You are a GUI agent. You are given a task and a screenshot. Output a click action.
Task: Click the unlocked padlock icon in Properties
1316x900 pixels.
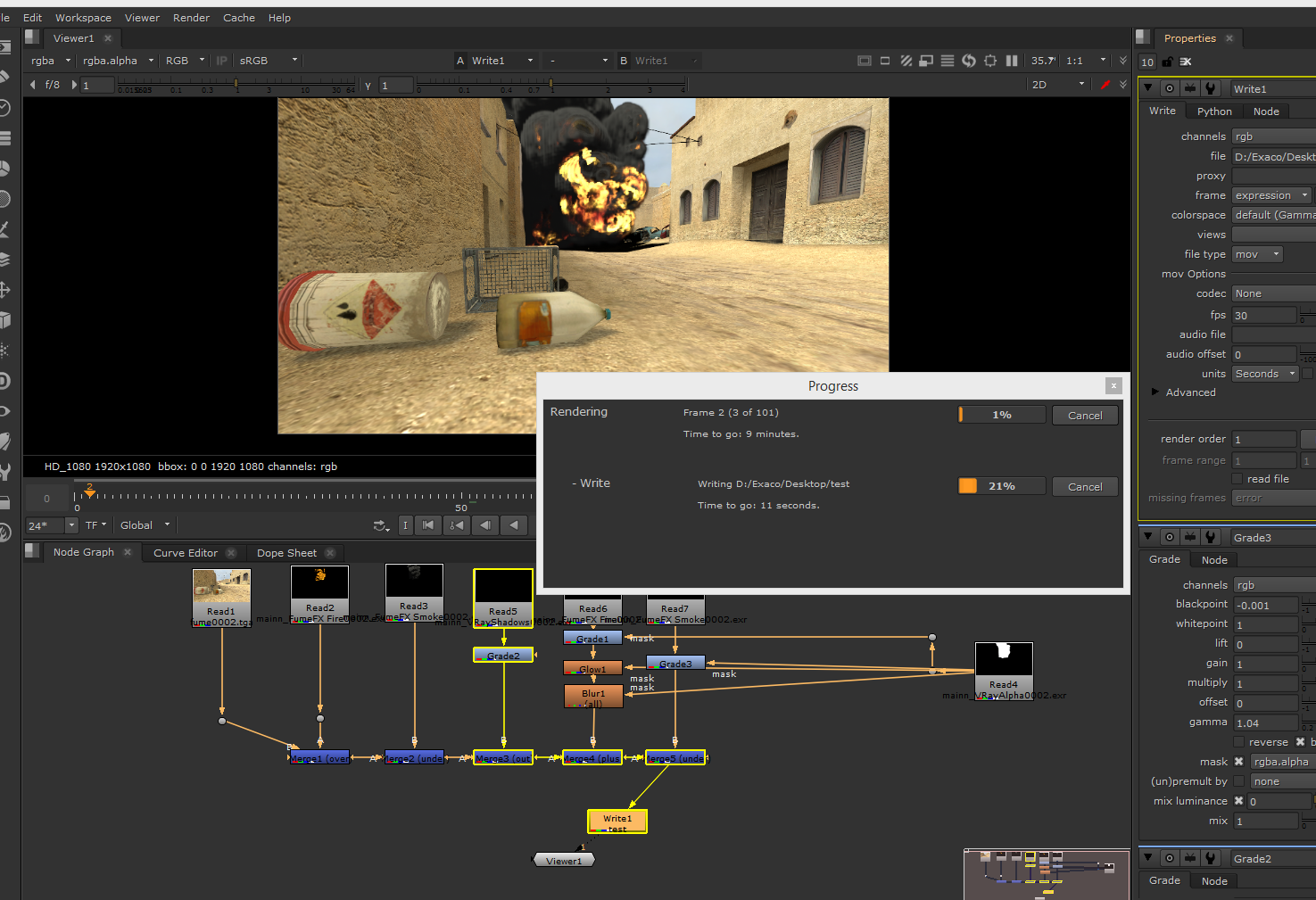tap(1168, 62)
